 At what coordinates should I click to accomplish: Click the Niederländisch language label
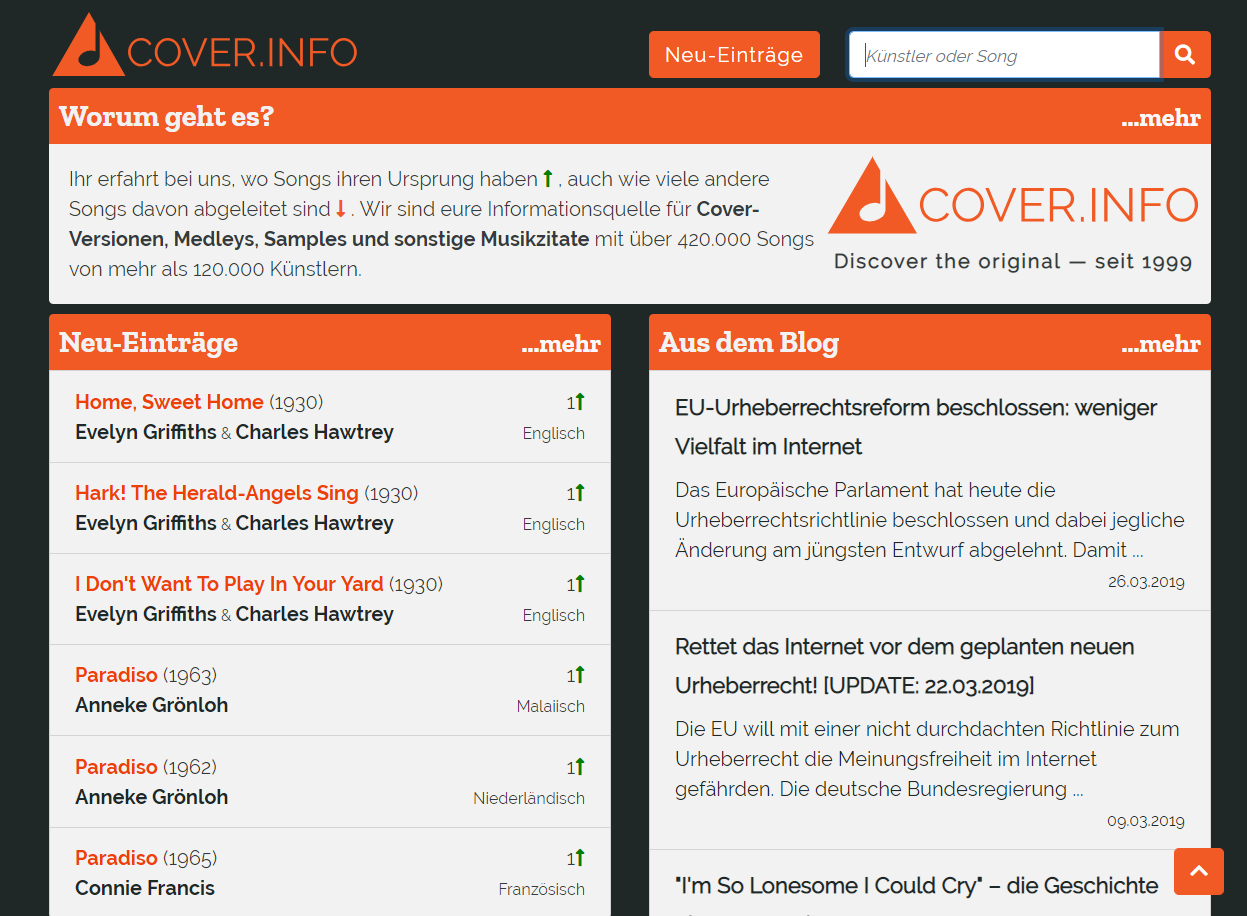click(x=529, y=798)
